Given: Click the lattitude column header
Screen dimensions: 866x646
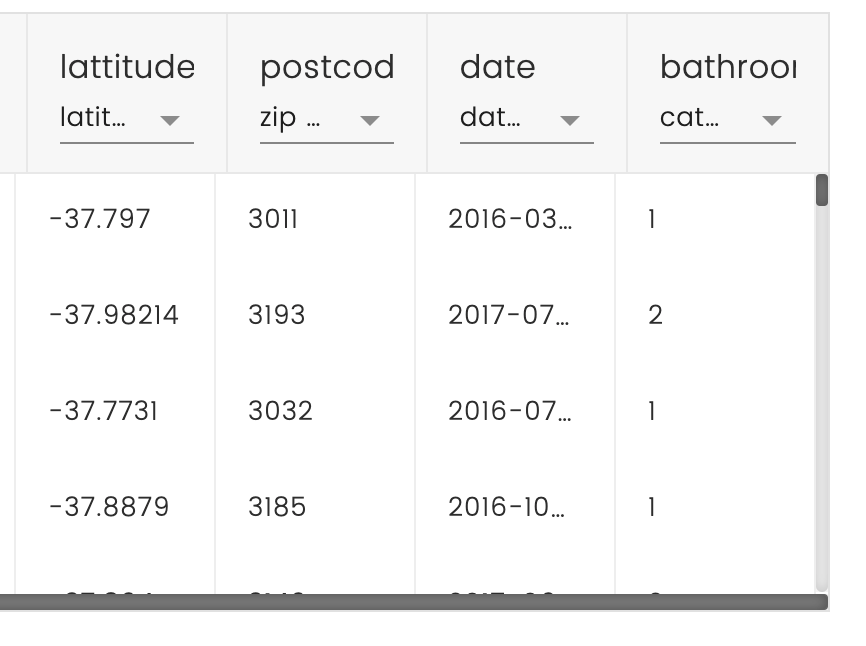Looking at the screenshot, I should pyautogui.click(x=128, y=67).
